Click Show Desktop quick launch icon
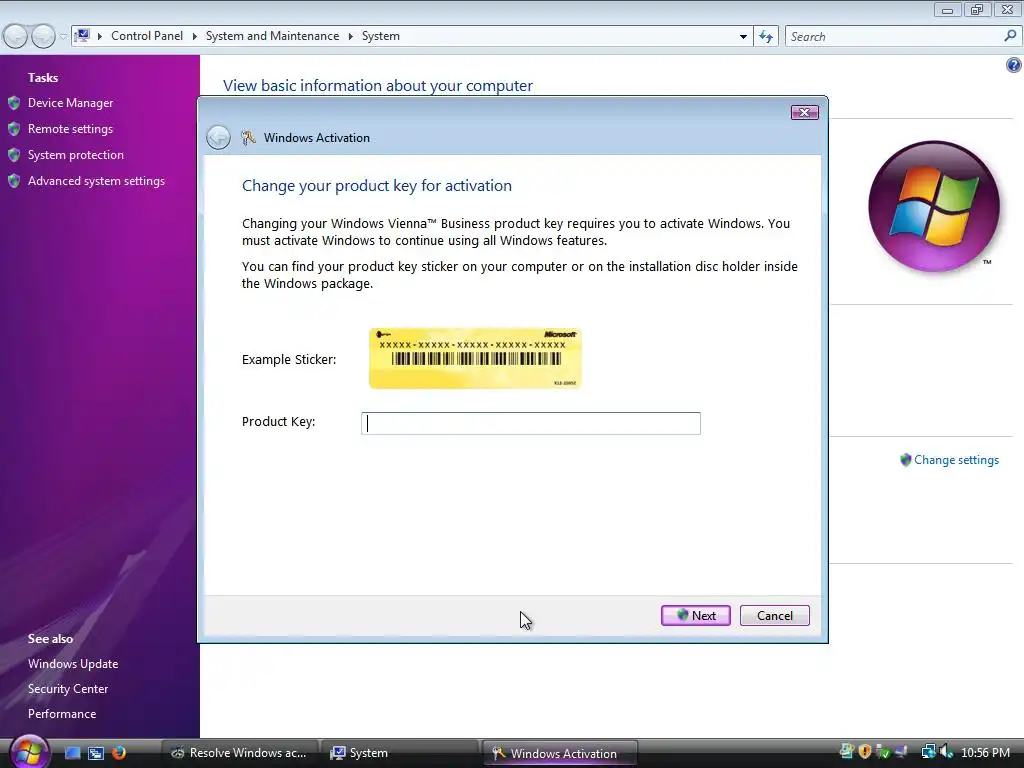This screenshot has height=768, width=1024. pos(72,753)
